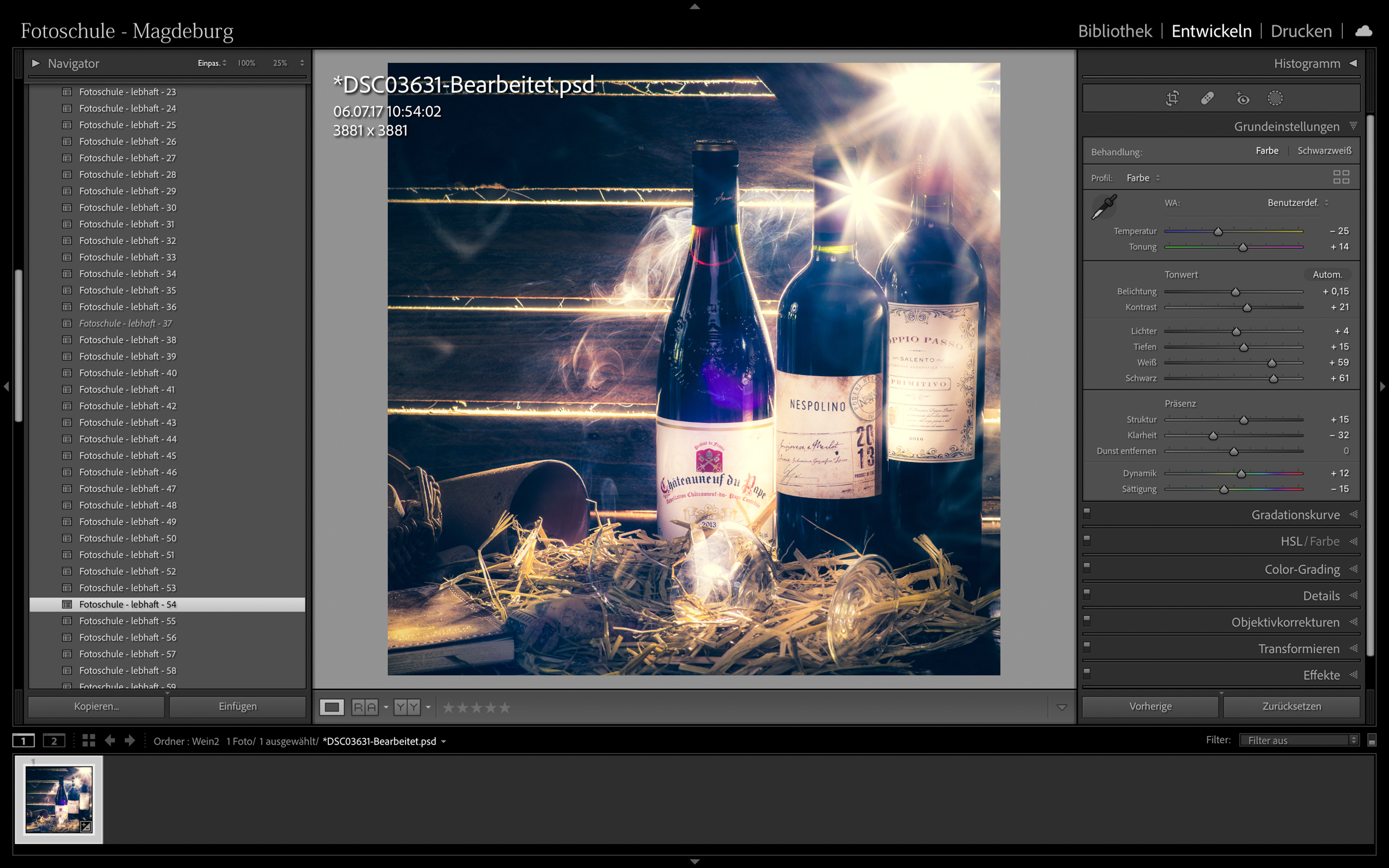
Task: Toggle the filter lock switch
Action: coord(1372,741)
